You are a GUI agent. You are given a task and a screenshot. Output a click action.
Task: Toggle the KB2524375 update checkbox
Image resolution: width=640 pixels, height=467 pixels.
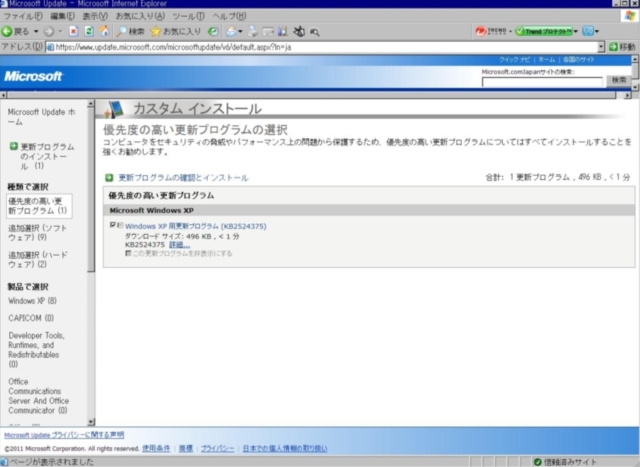click(x=113, y=225)
